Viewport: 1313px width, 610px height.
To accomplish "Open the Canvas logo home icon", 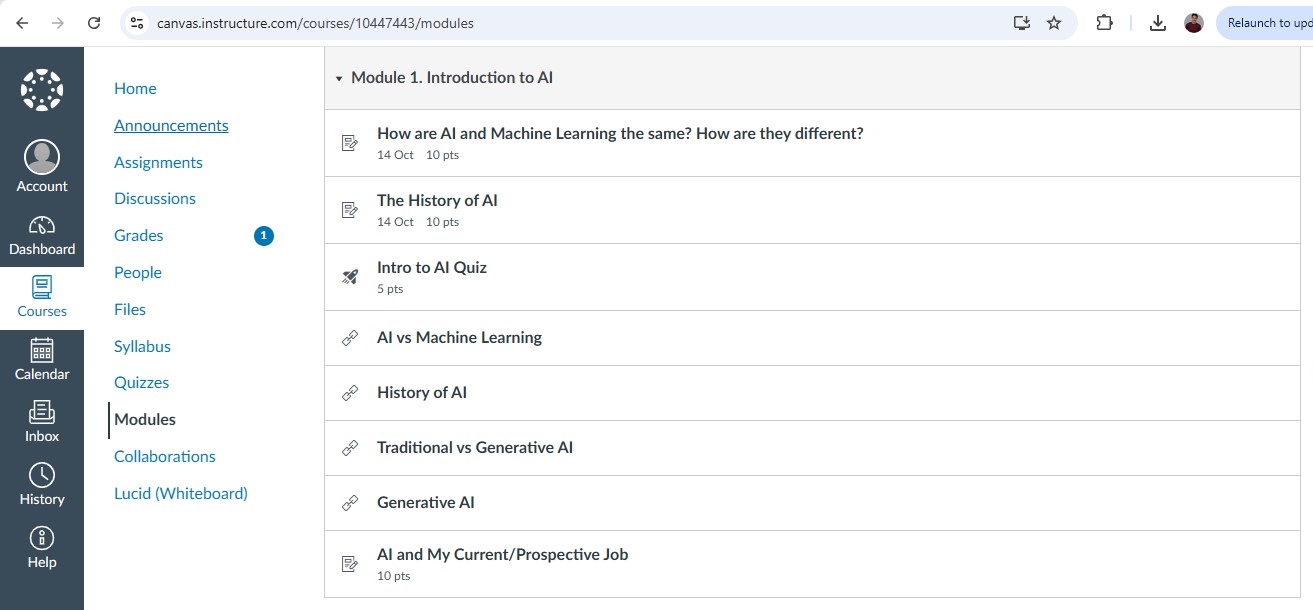I will (42, 90).
